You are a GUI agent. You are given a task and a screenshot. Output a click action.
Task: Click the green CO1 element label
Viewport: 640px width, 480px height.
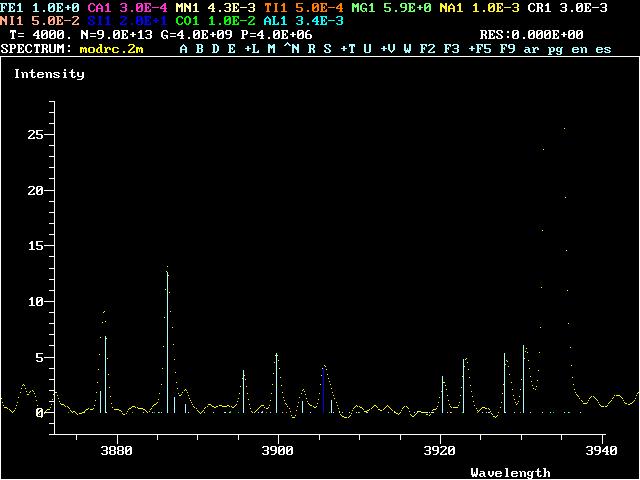(188, 20)
